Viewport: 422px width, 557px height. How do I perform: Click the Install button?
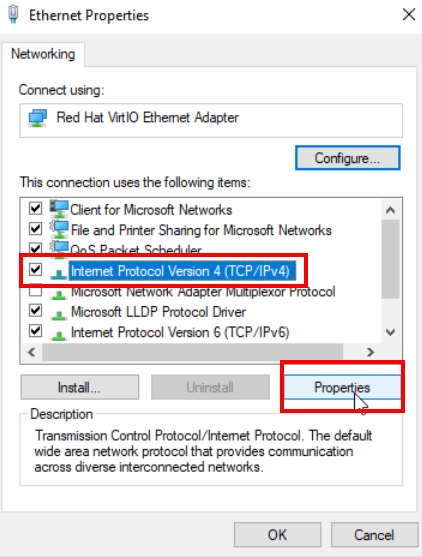pos(80,387)
